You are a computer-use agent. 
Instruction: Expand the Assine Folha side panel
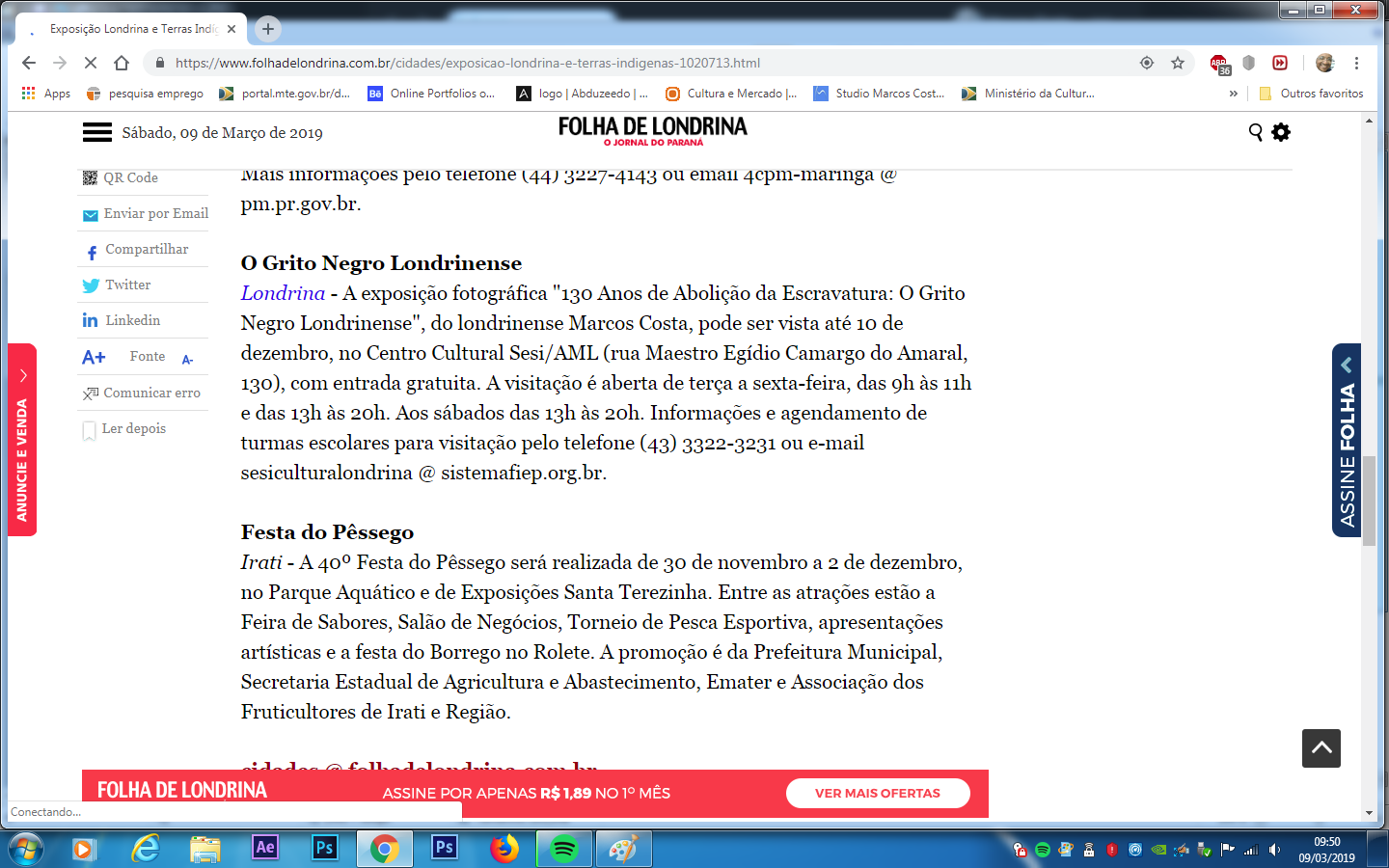(1347, 440)
